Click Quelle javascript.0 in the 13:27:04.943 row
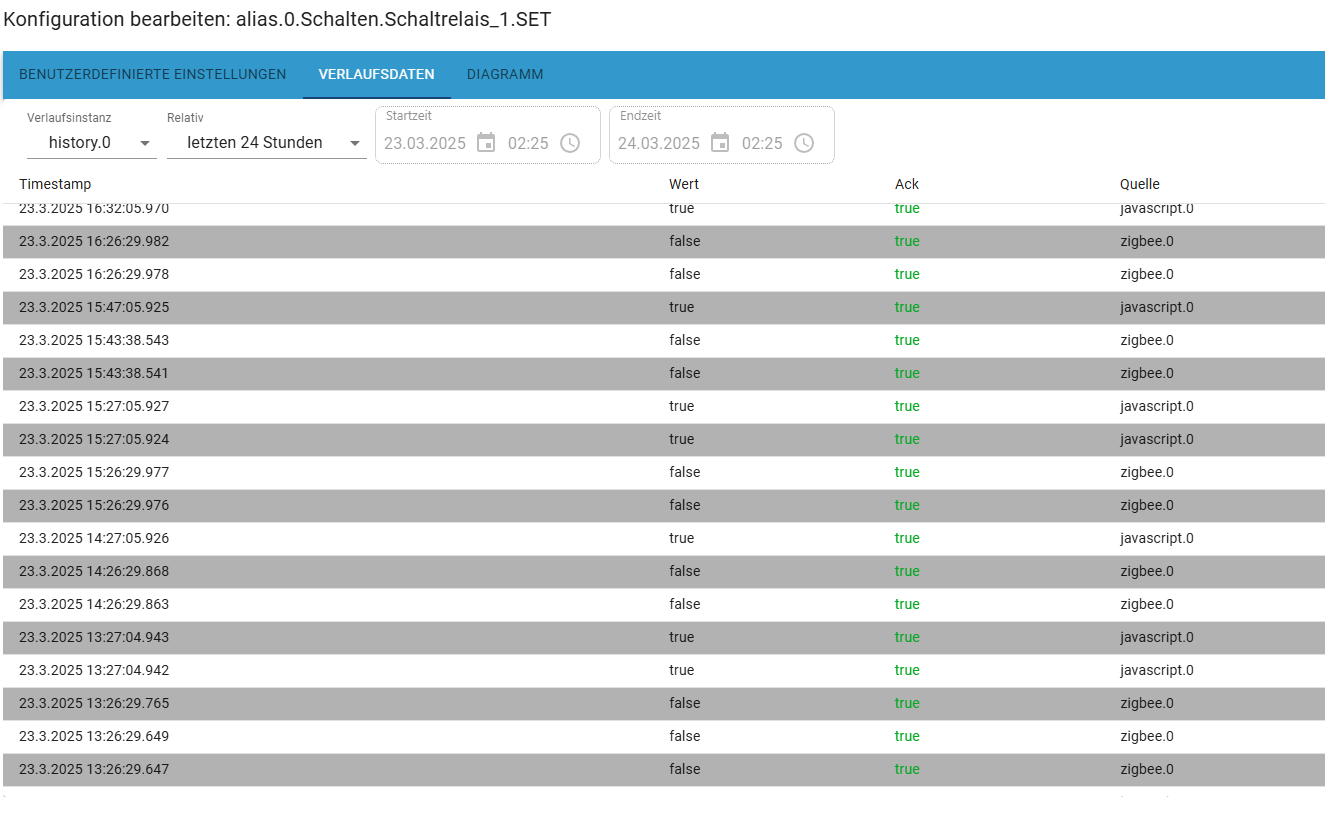 point(1157,637)
